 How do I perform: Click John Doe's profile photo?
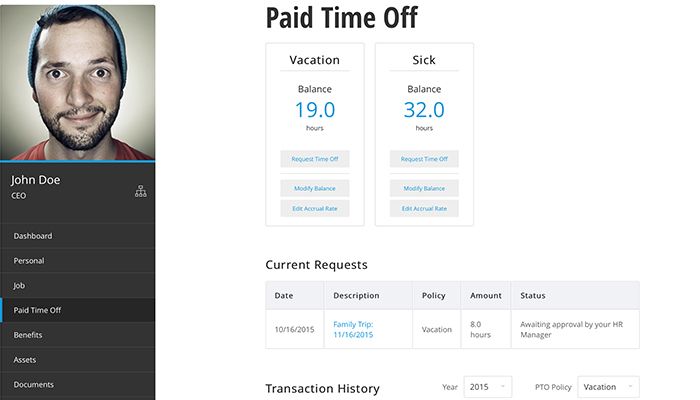click(x=78, y=82)
